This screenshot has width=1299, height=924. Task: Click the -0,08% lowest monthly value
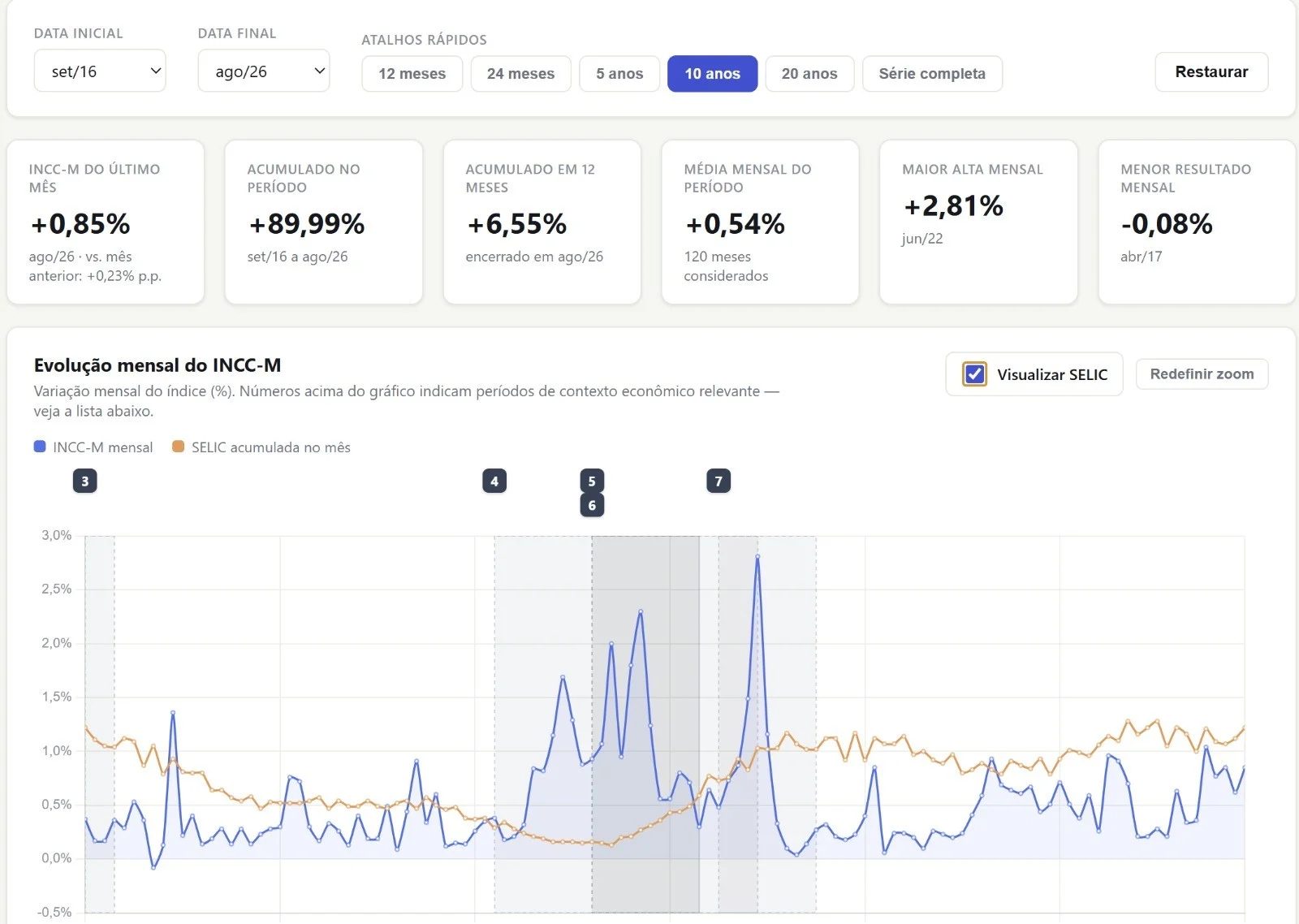(1167, 223)
